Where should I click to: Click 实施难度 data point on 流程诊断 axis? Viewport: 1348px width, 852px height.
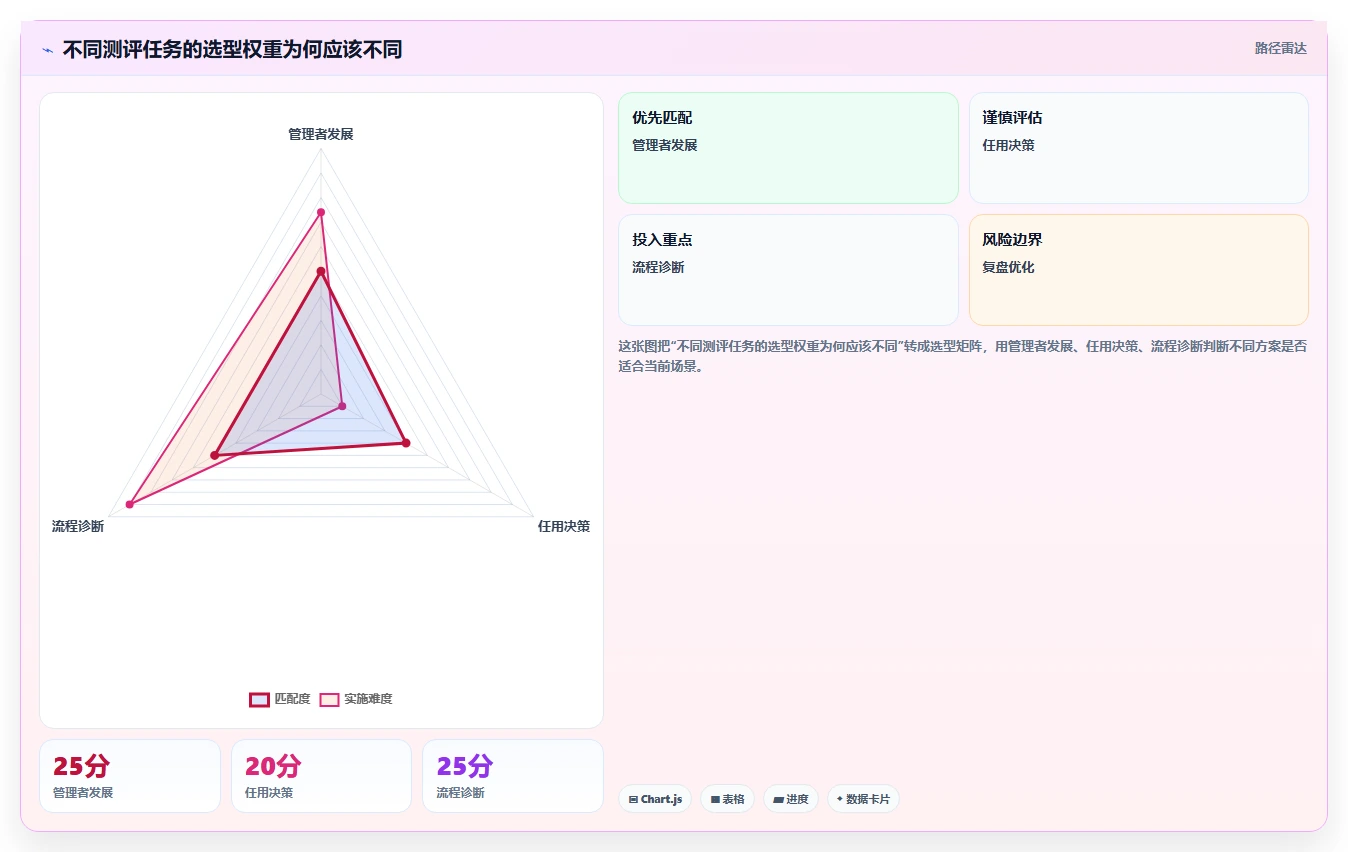(x=130, y=504)
